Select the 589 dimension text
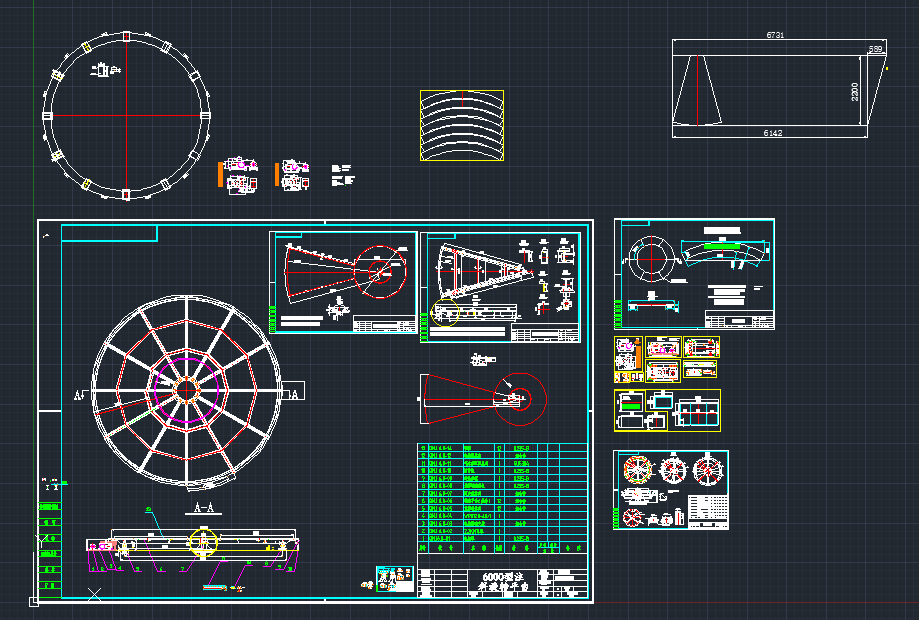Viewport: 919px width, 620px height. [876, 49]
